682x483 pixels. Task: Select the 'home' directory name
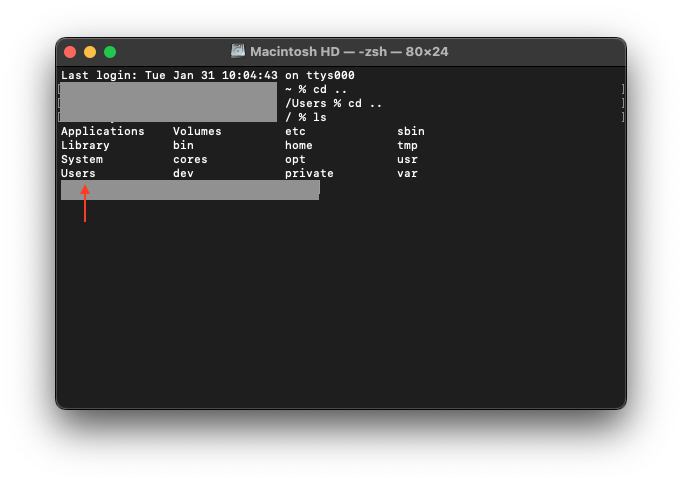(299, 145)
